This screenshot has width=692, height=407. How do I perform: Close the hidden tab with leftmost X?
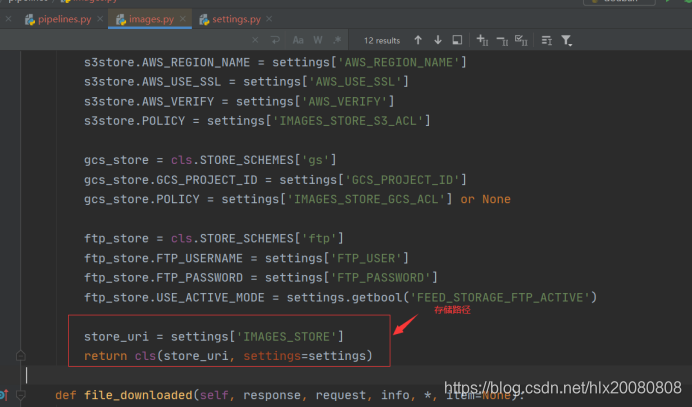coord(8,19)
